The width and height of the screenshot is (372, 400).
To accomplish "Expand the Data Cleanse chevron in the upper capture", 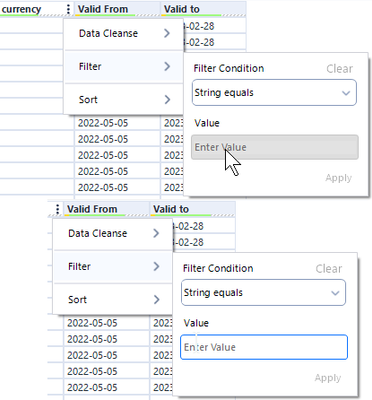I will click(x=167, y=33).
